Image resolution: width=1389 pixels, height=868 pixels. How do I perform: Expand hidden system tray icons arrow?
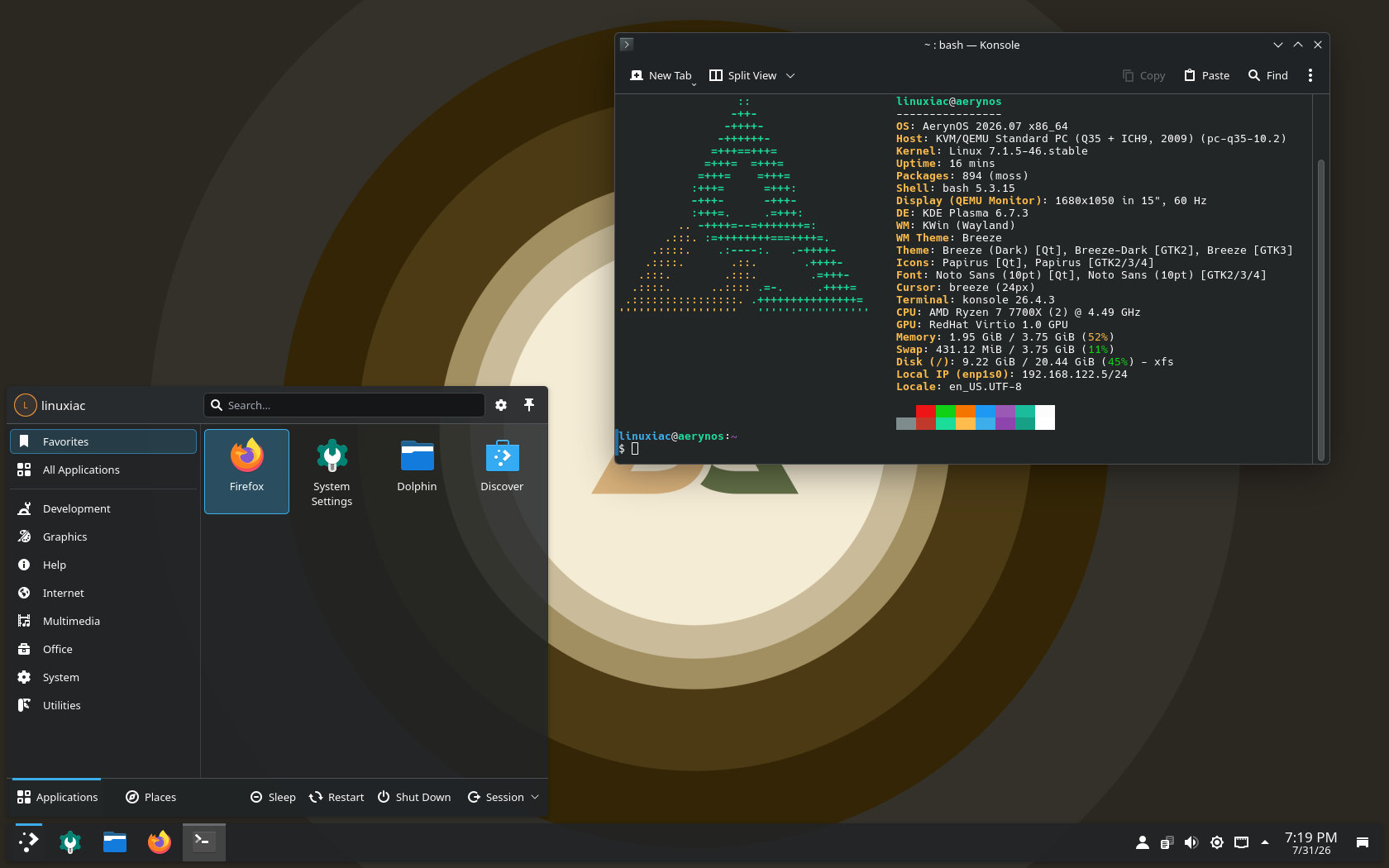[1265, 842]
